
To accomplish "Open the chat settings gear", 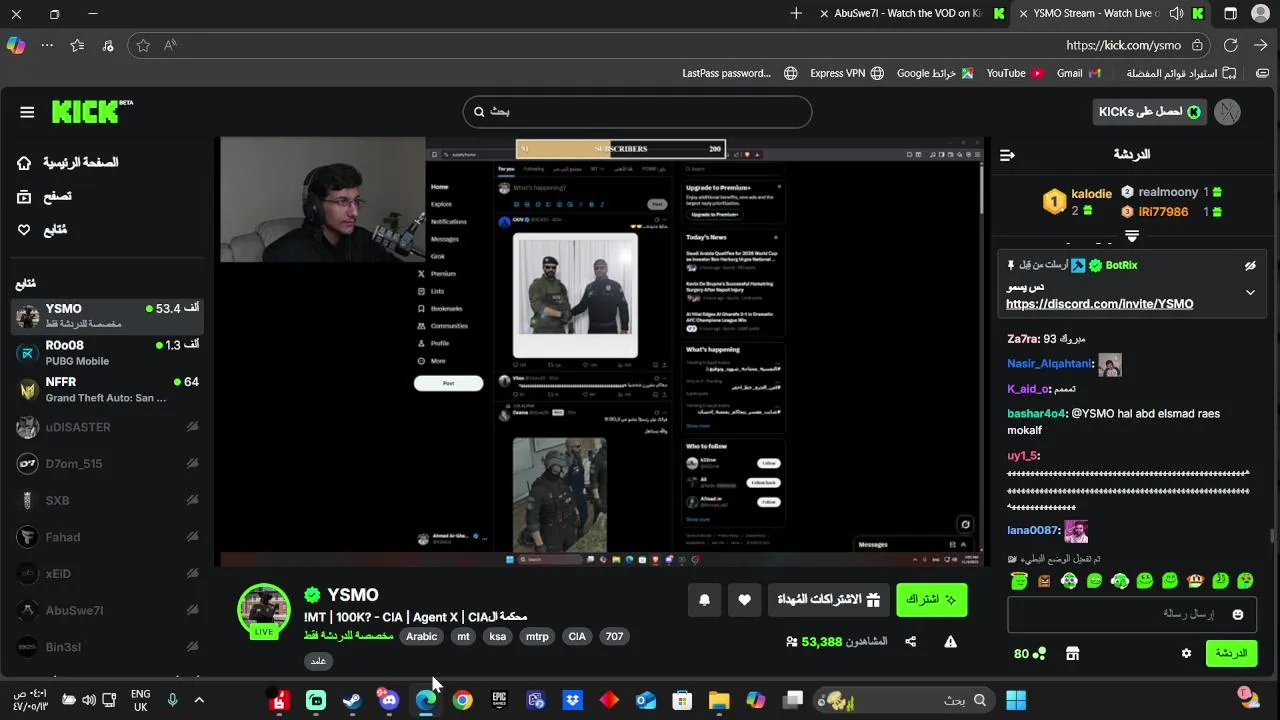I will pos(1186,654).
